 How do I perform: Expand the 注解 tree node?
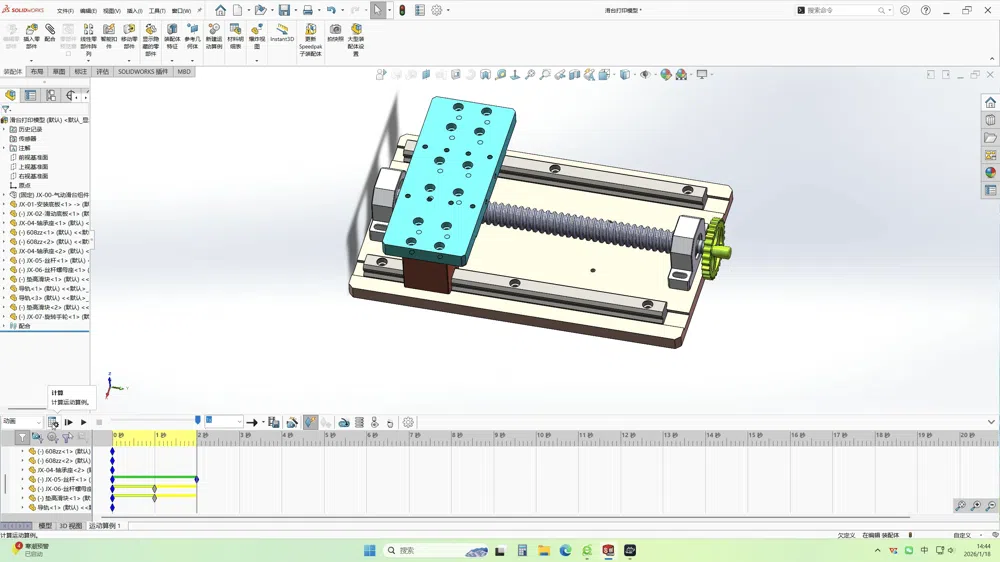point(4,148)
